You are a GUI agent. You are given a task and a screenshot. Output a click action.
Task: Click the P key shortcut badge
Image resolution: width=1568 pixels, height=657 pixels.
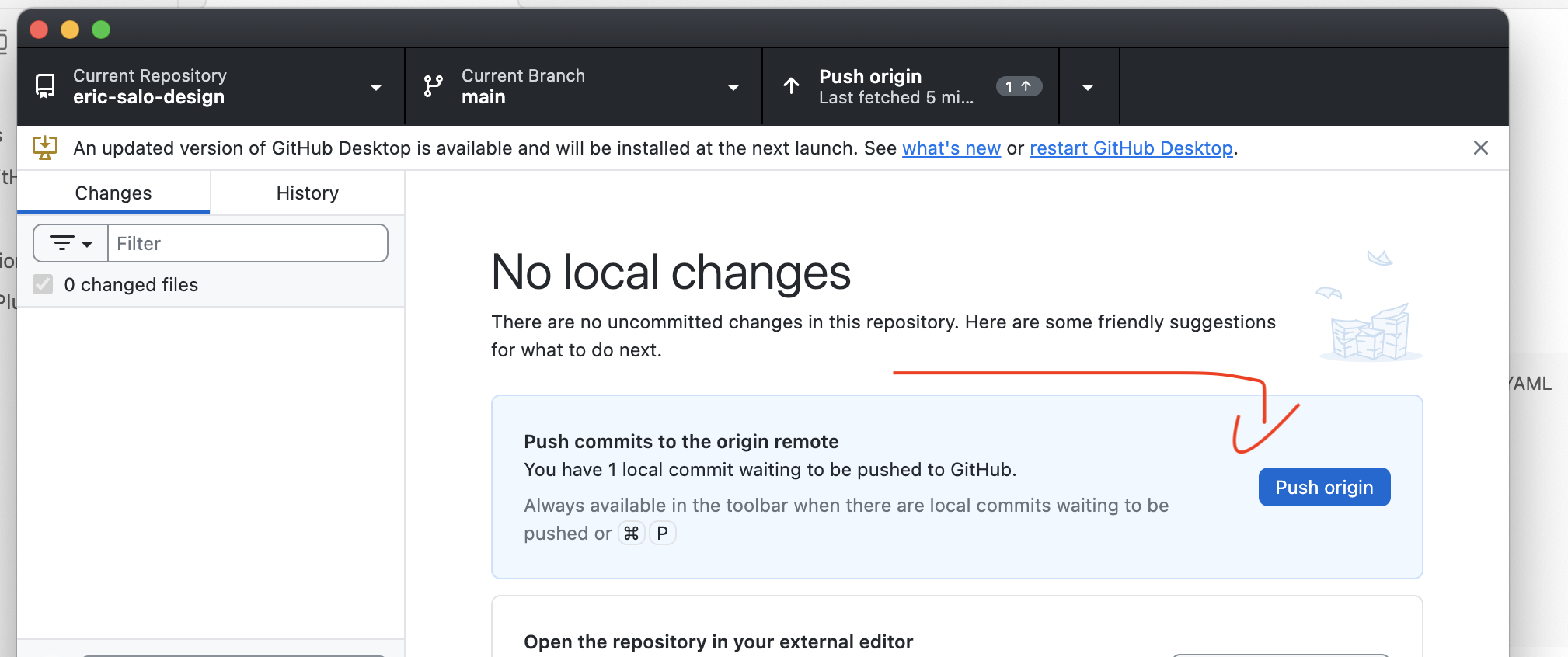tap(663, 533)
